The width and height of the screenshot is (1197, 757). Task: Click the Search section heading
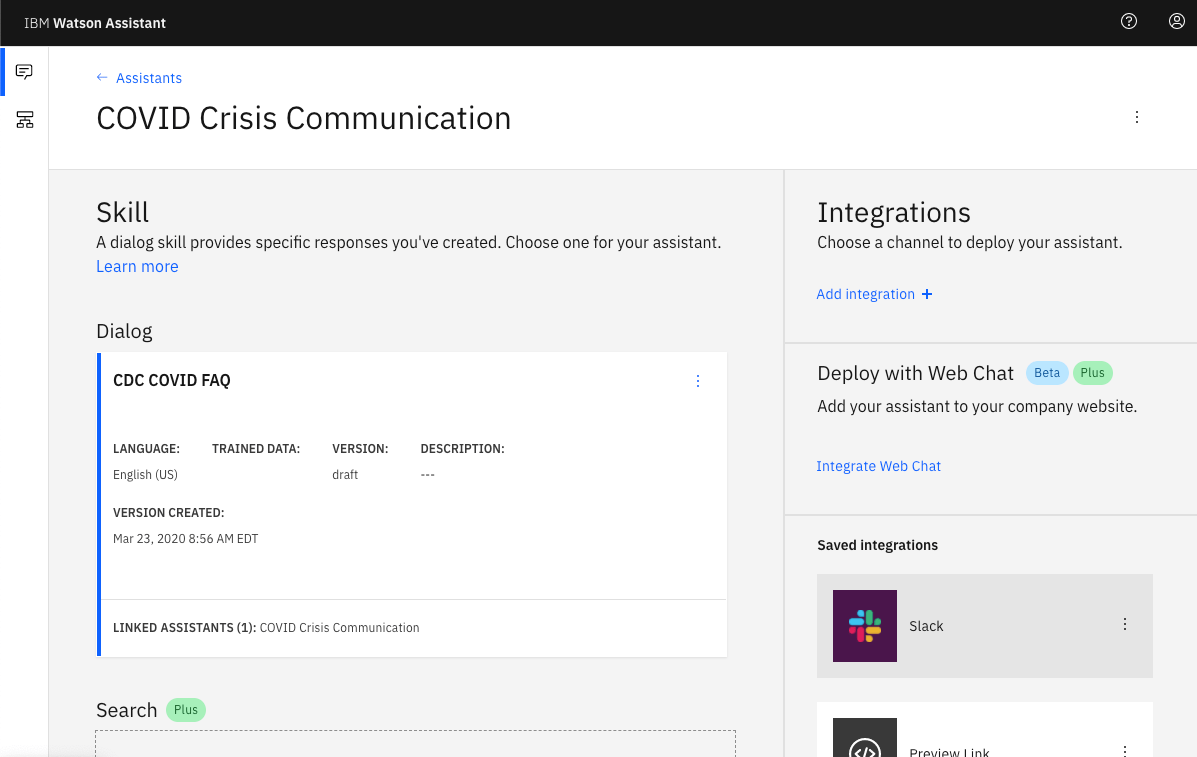(127, 710)
